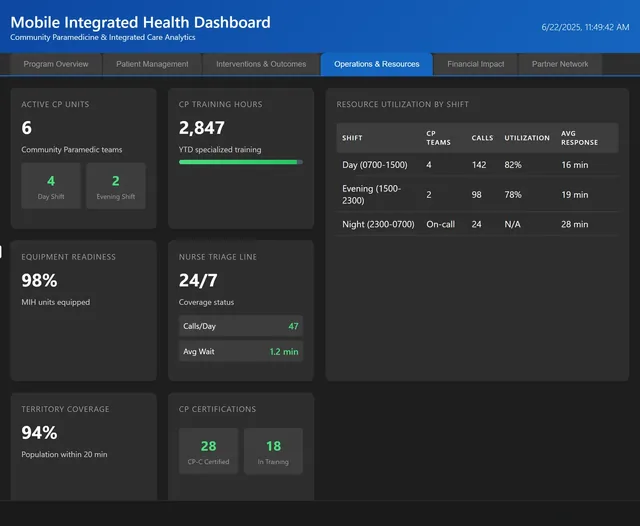Switch to the Partner Network tab
Image resolution: width=640 pixels, height=526 pixels.
pos(560,64)
